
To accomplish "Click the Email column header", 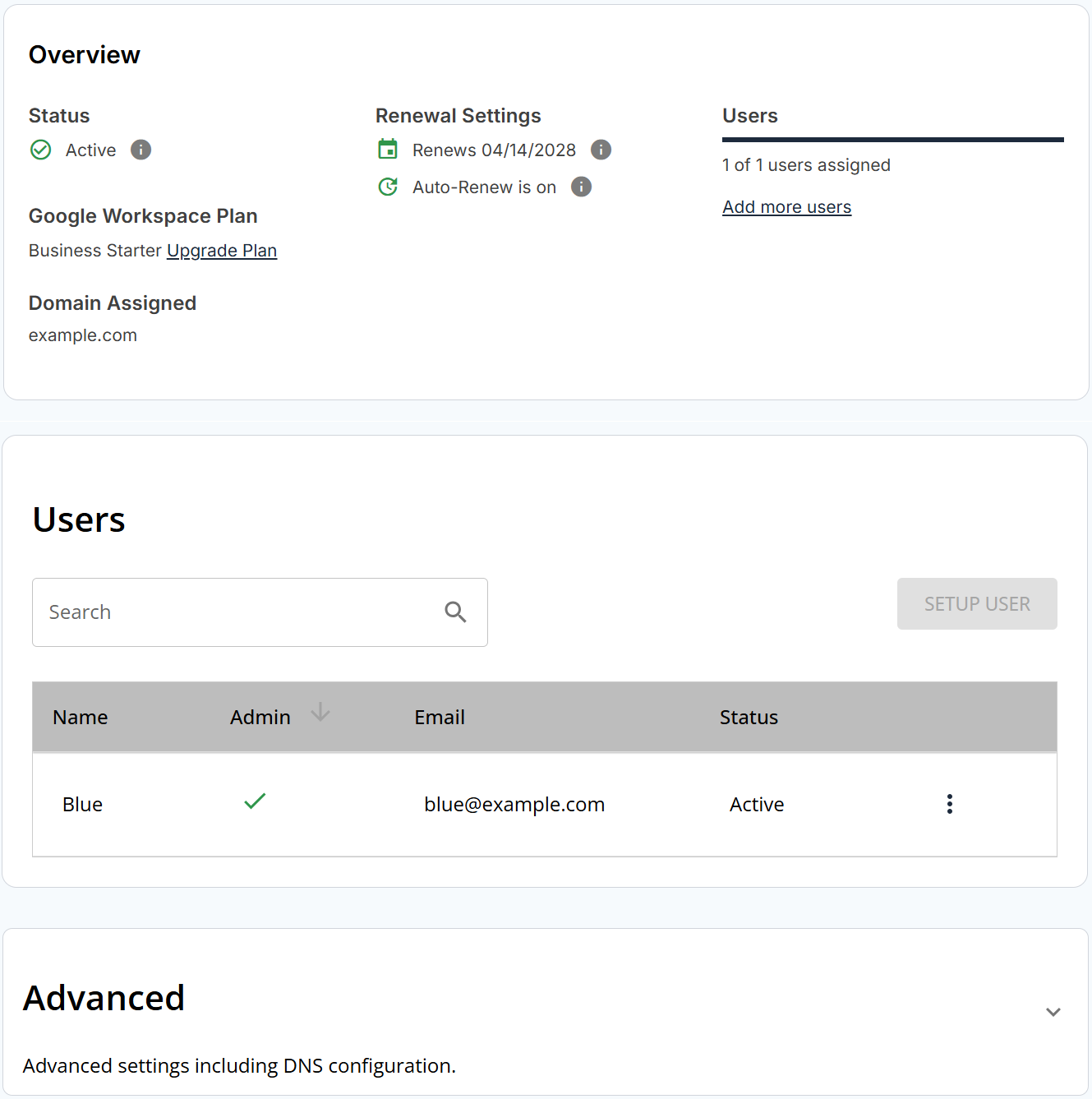I will (x=440, y=718).
